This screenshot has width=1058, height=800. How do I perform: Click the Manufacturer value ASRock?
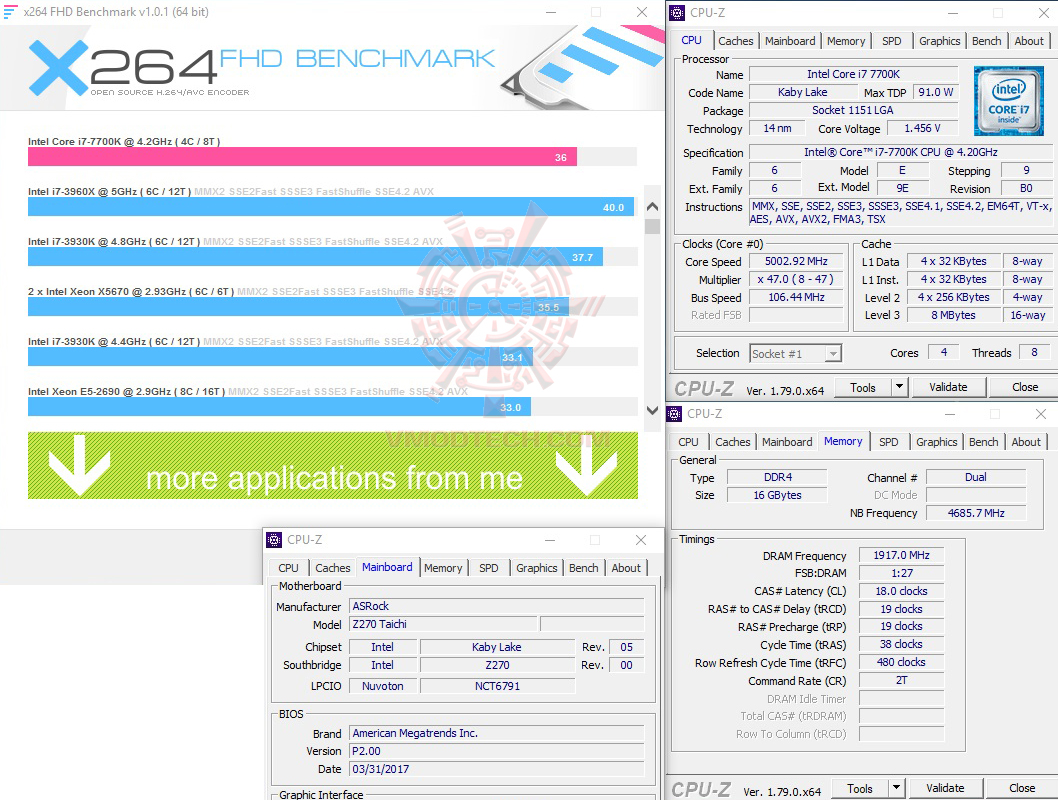pyautogui.click(x=497, y=606)
